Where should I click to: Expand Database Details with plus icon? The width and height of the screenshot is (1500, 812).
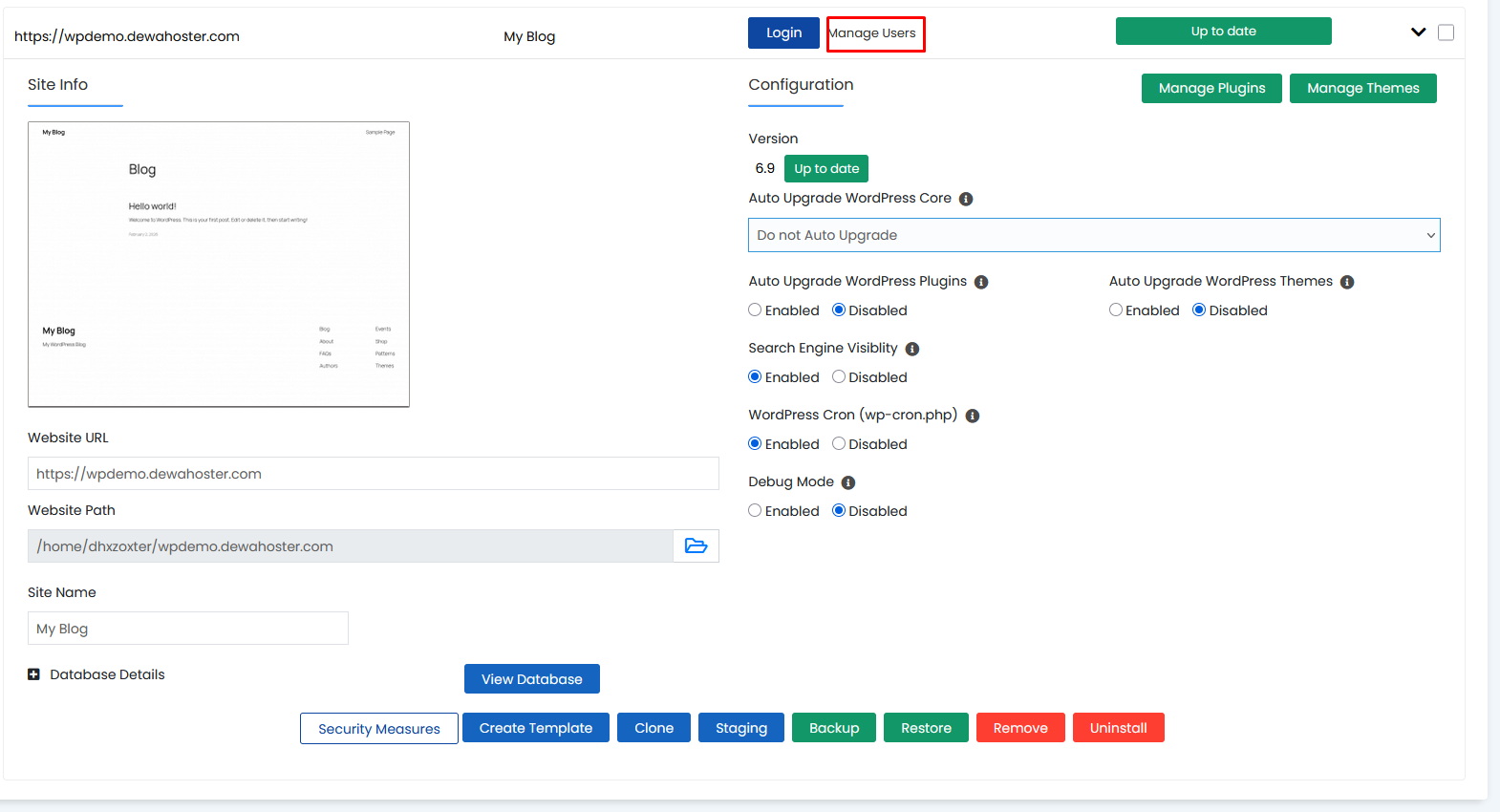tap(33, 674)
